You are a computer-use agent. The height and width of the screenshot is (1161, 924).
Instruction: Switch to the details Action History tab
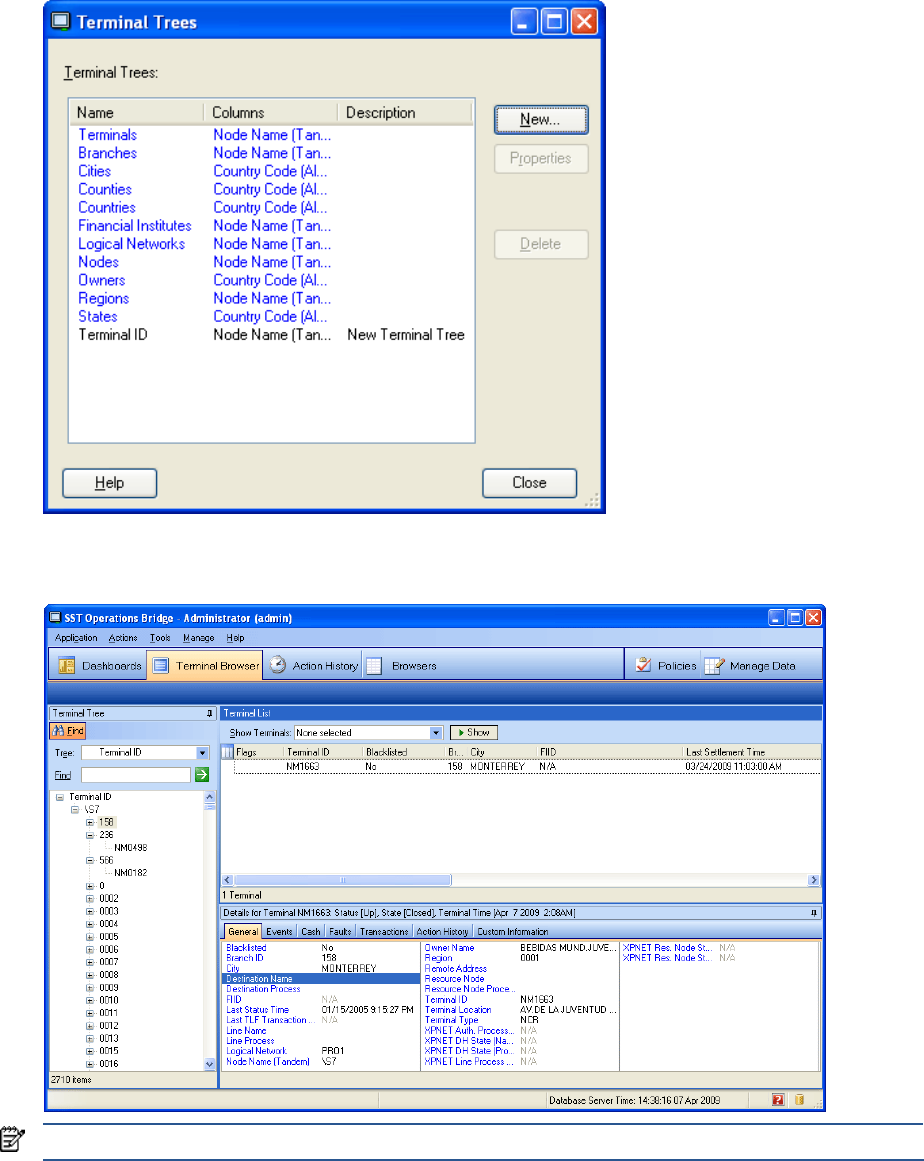[442, 931]
